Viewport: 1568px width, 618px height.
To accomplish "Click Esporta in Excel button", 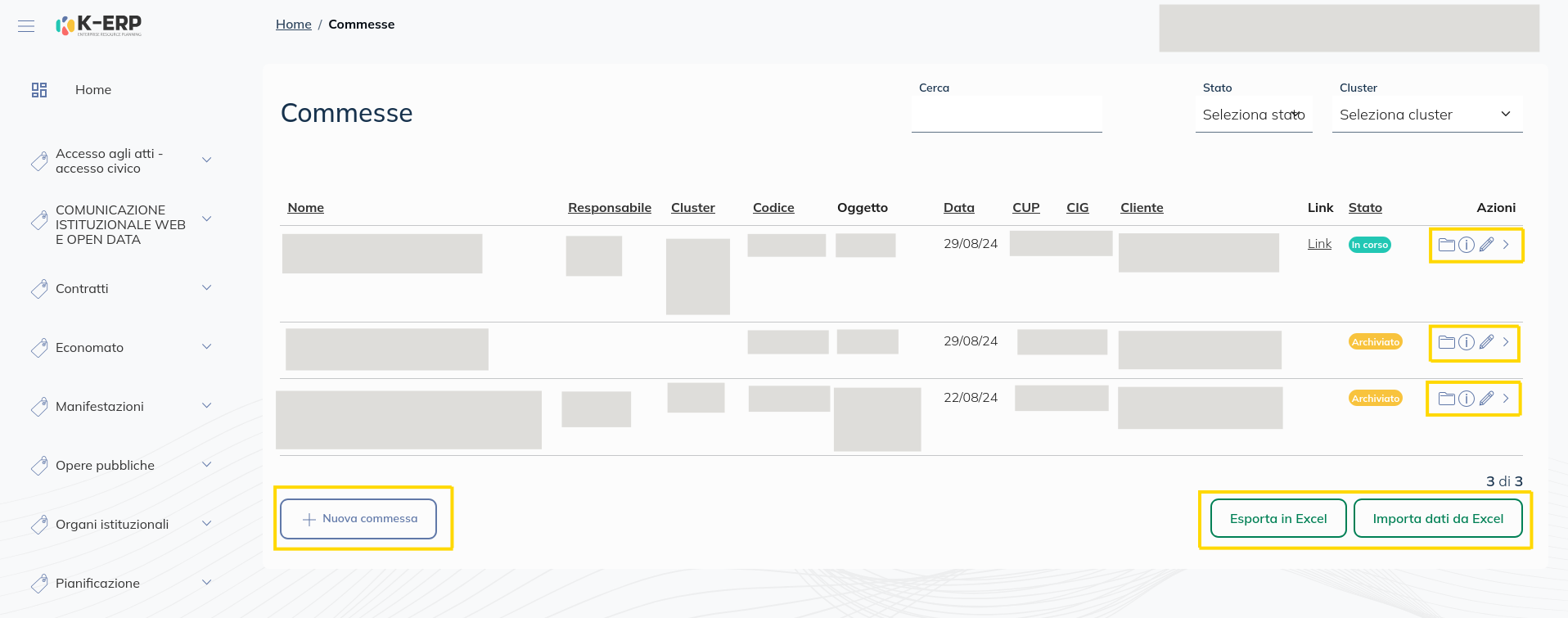I will point(1277,519).
